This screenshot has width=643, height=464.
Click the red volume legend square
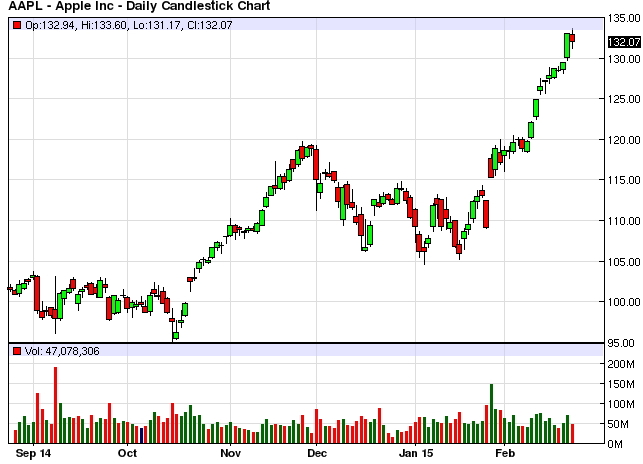[x=17, y=351]
